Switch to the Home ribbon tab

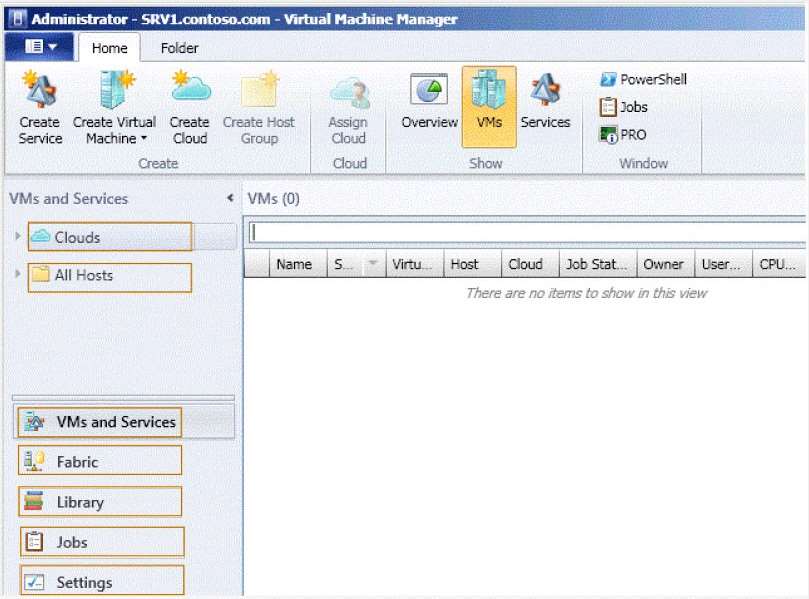click(x=109, y=48)
